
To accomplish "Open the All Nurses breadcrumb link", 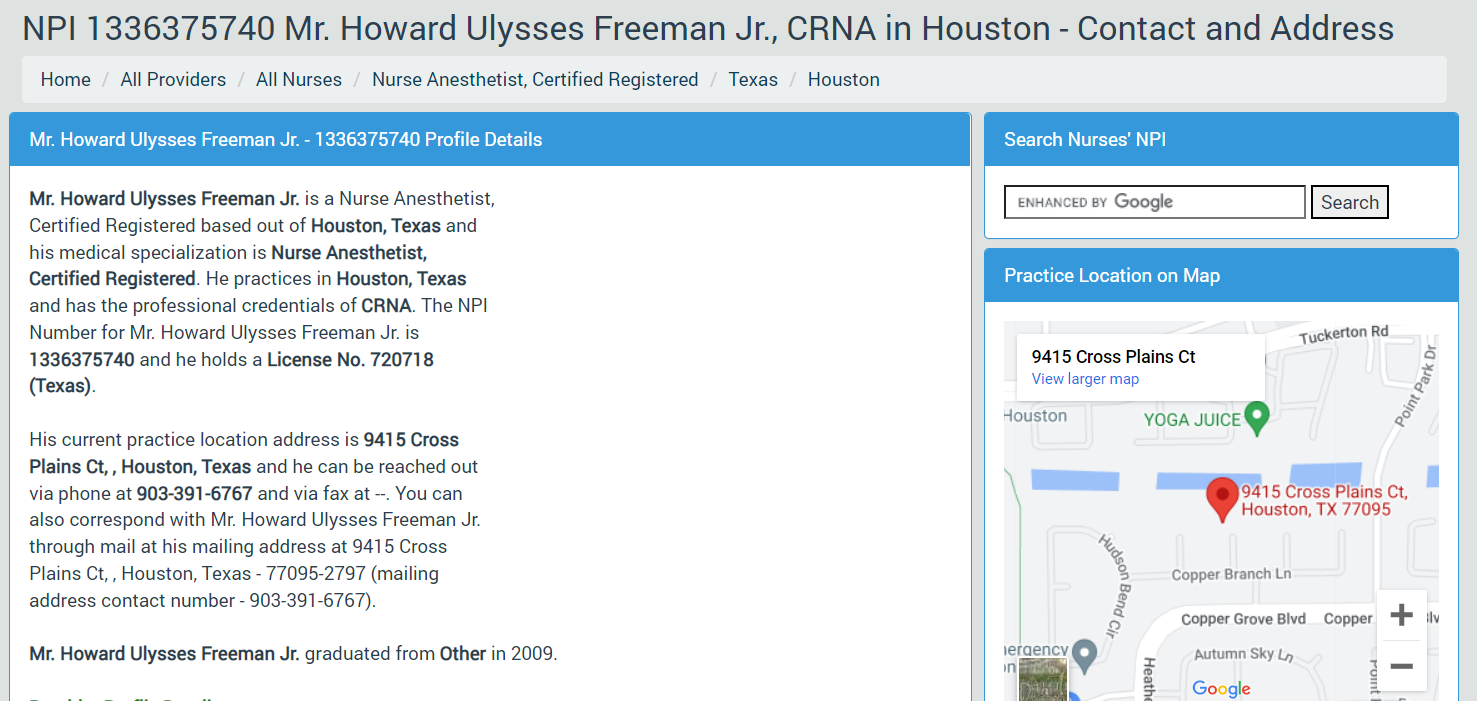I will [299, 79].
